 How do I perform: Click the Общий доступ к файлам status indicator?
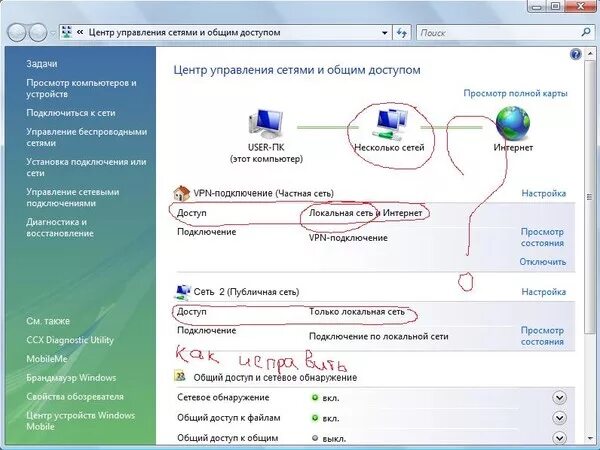[x=315, y=417]
